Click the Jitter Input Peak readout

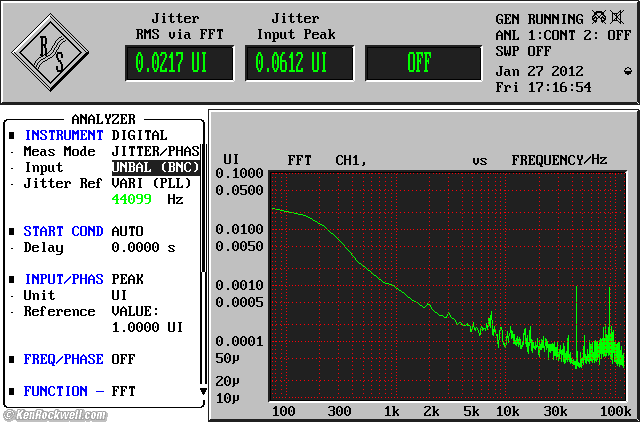(297, 63)
